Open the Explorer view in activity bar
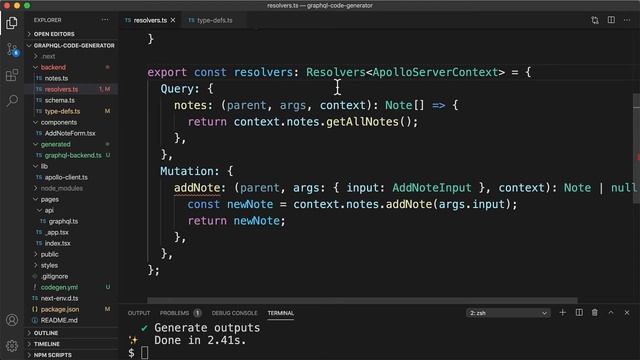This screenshot has width=640, height=360. click(x=12, y=23)
